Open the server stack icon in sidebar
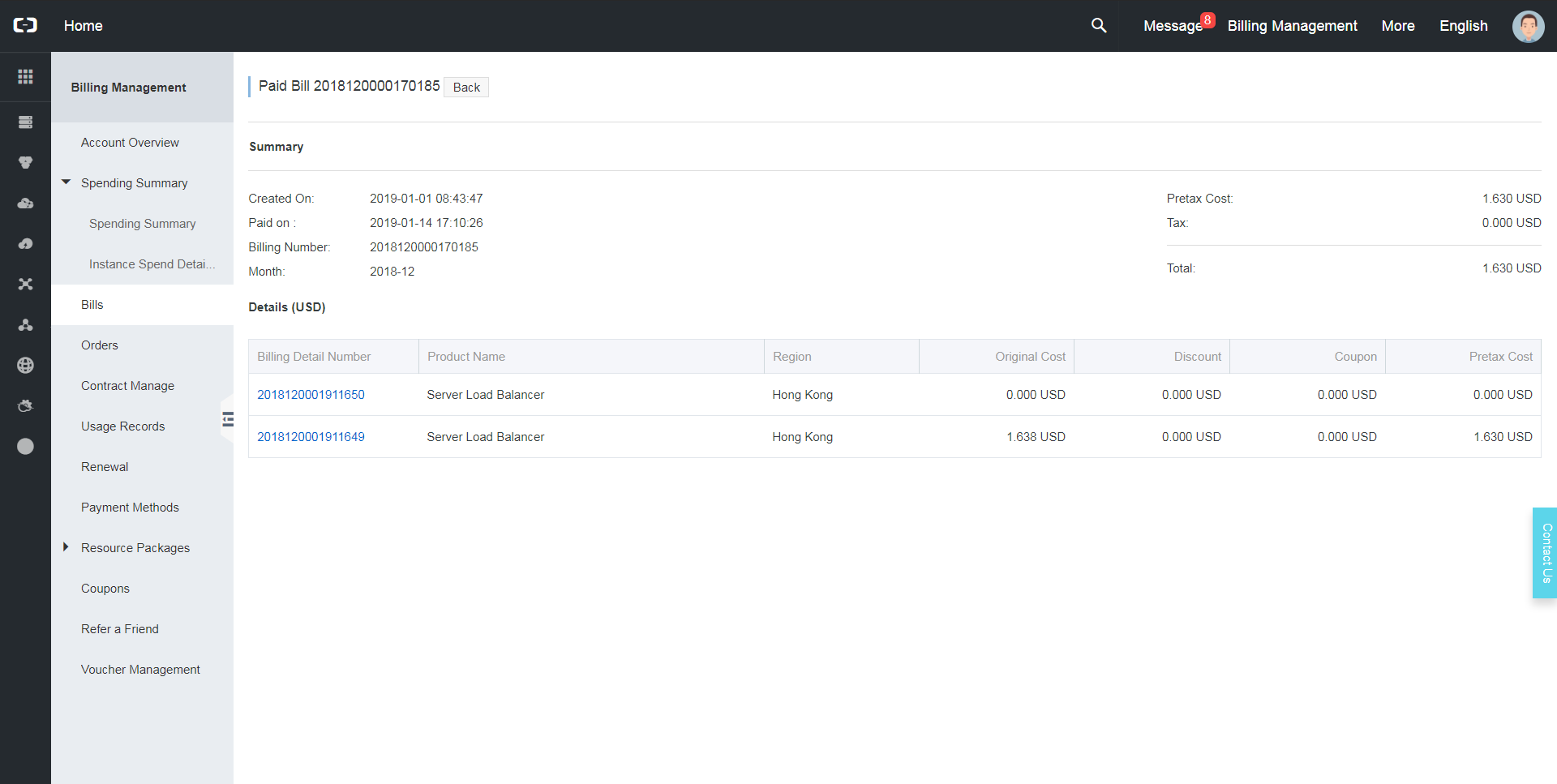1557x784 pixels. click(x=25, y=122)
